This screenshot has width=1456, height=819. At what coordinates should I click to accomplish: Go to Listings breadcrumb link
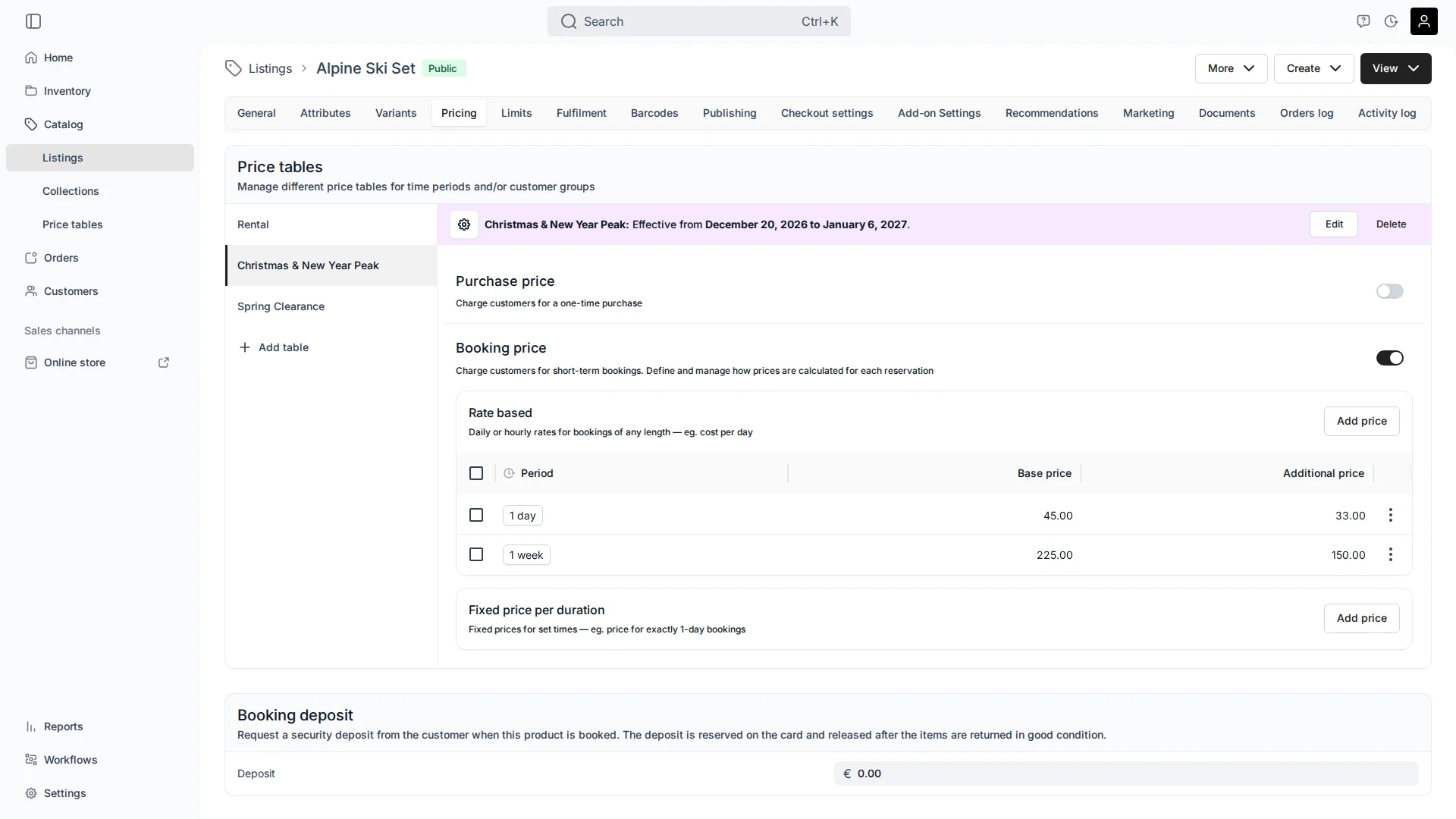(x=270, y=68)
